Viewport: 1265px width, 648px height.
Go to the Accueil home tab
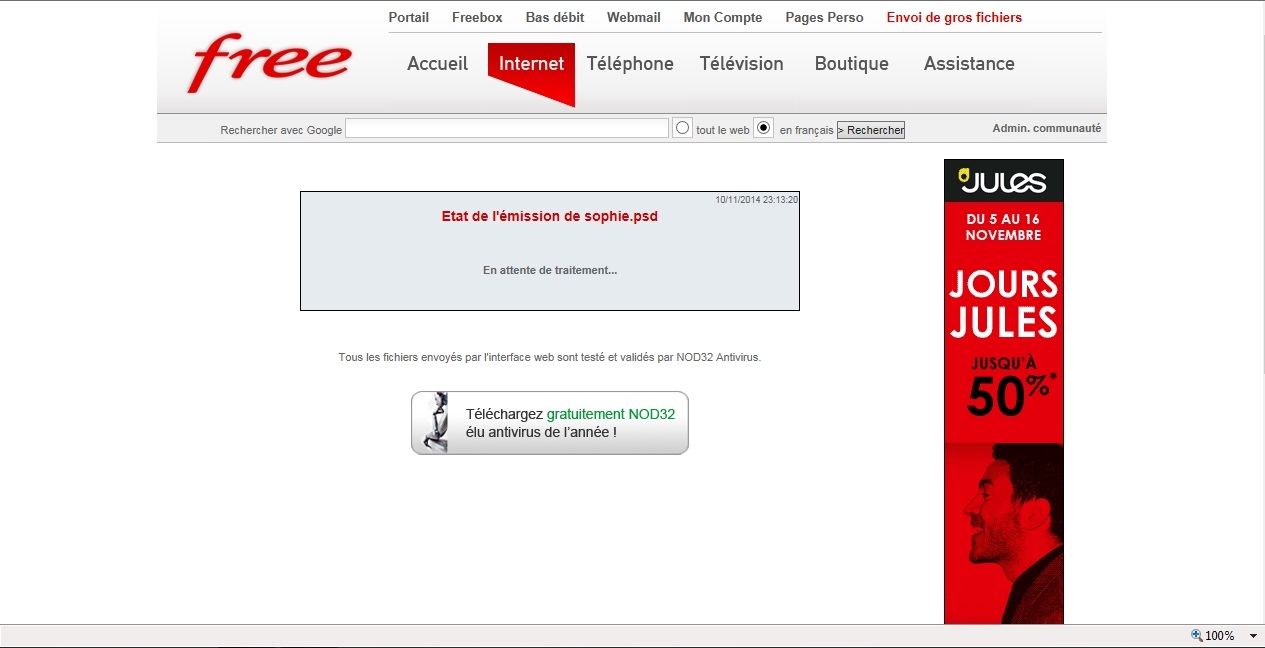click(437, 64)
